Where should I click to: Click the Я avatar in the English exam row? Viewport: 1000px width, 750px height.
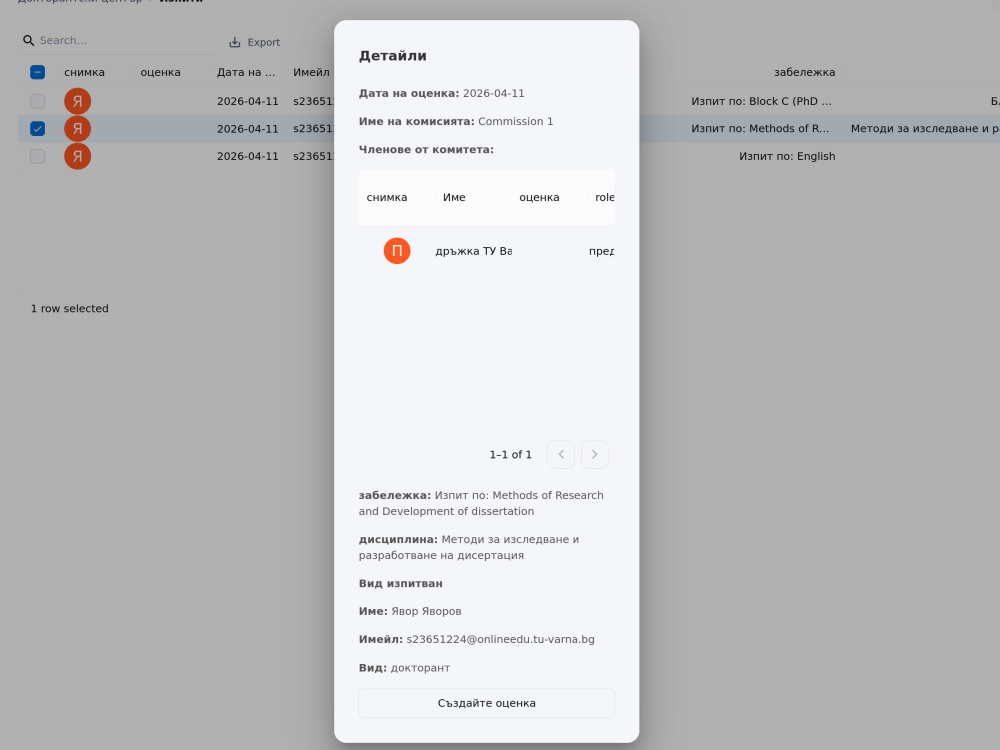coord(77,156)
